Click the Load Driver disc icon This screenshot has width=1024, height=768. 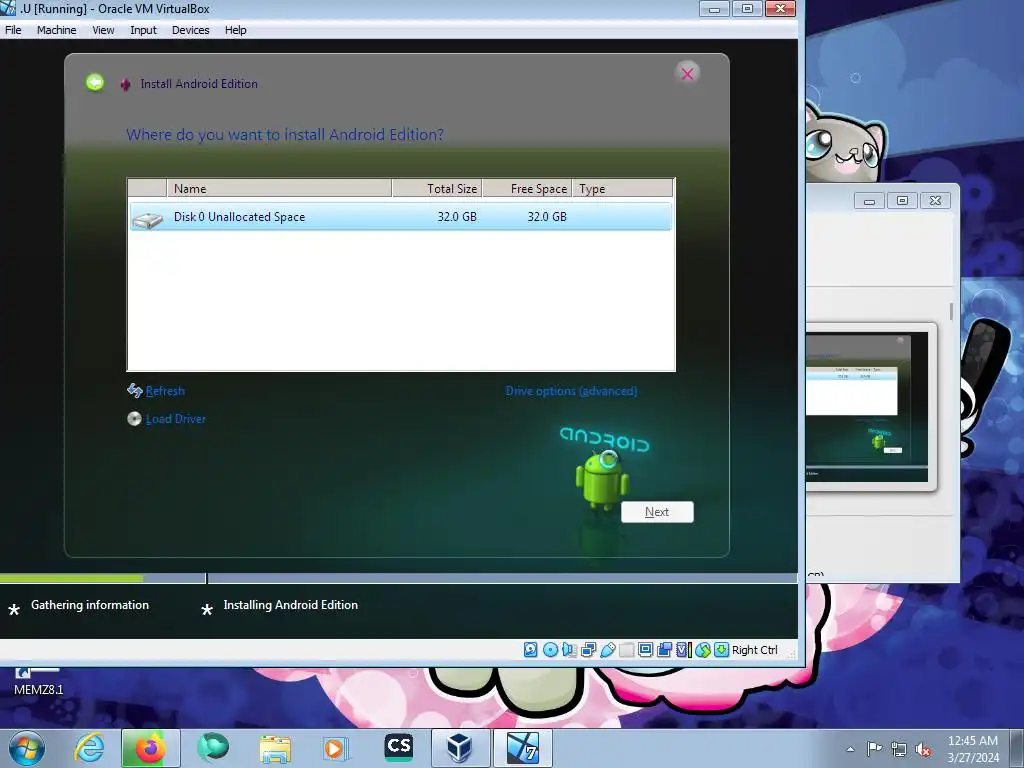(134, 419)
